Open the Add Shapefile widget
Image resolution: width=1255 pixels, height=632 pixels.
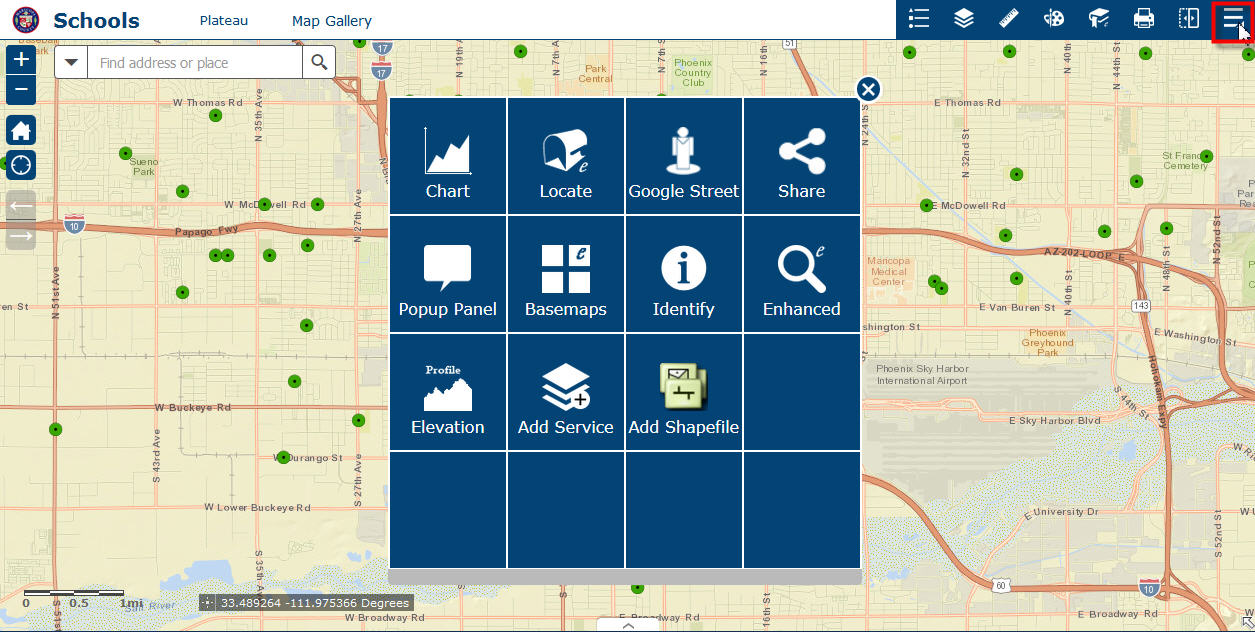[683, 392]
